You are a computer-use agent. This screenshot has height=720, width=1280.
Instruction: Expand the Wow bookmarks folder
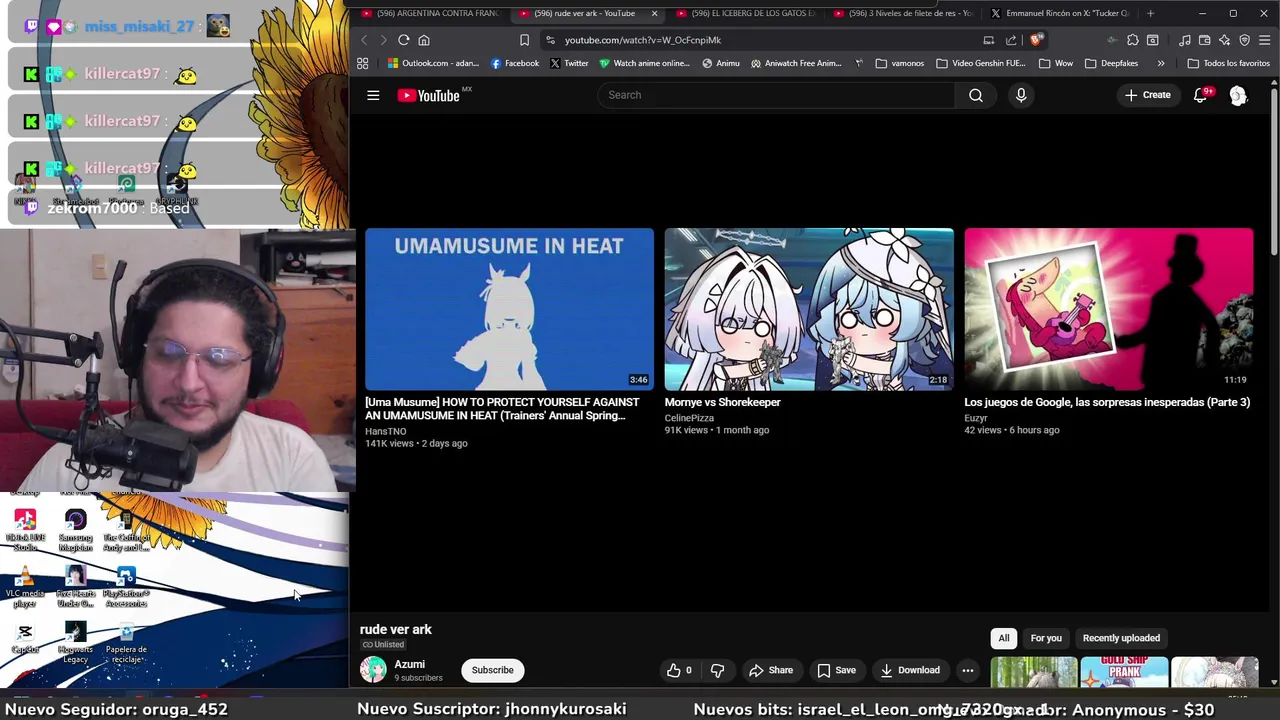click(x=1056, y=63)
